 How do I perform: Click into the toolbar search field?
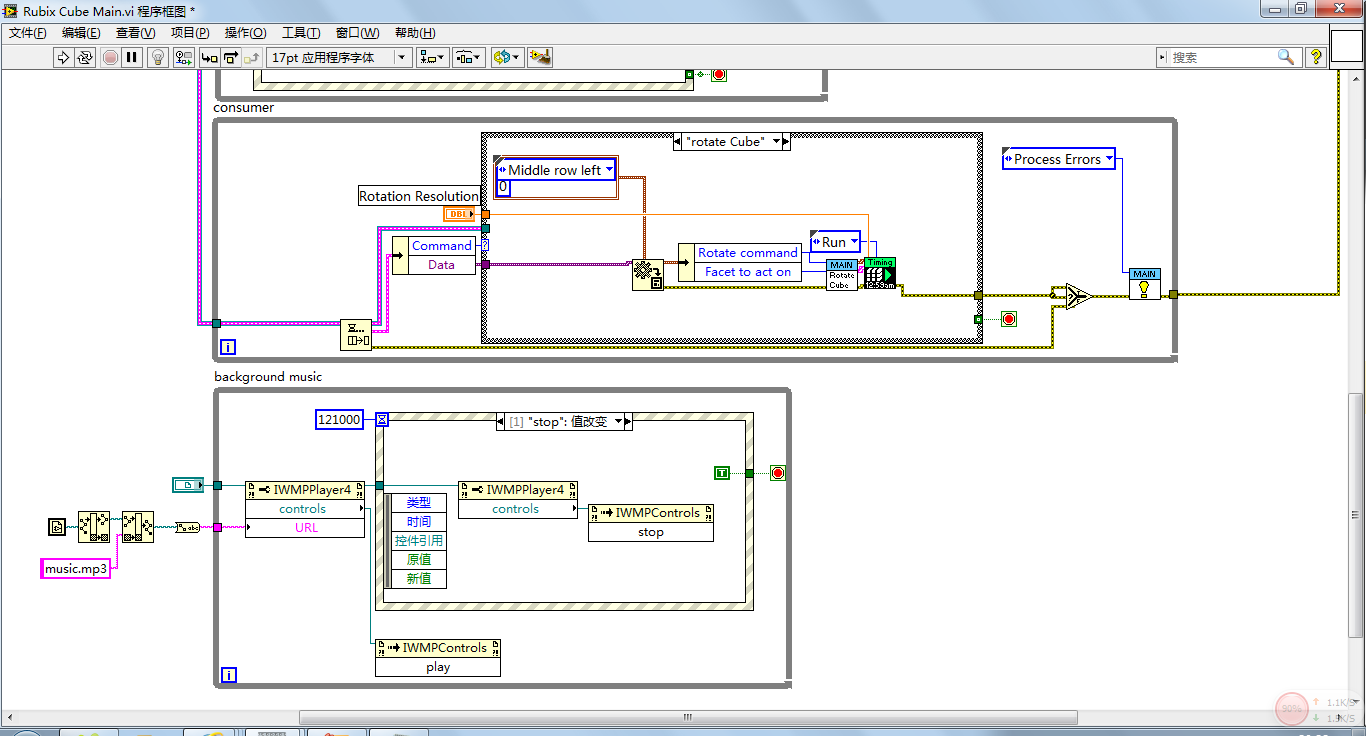pos(1222,57)
